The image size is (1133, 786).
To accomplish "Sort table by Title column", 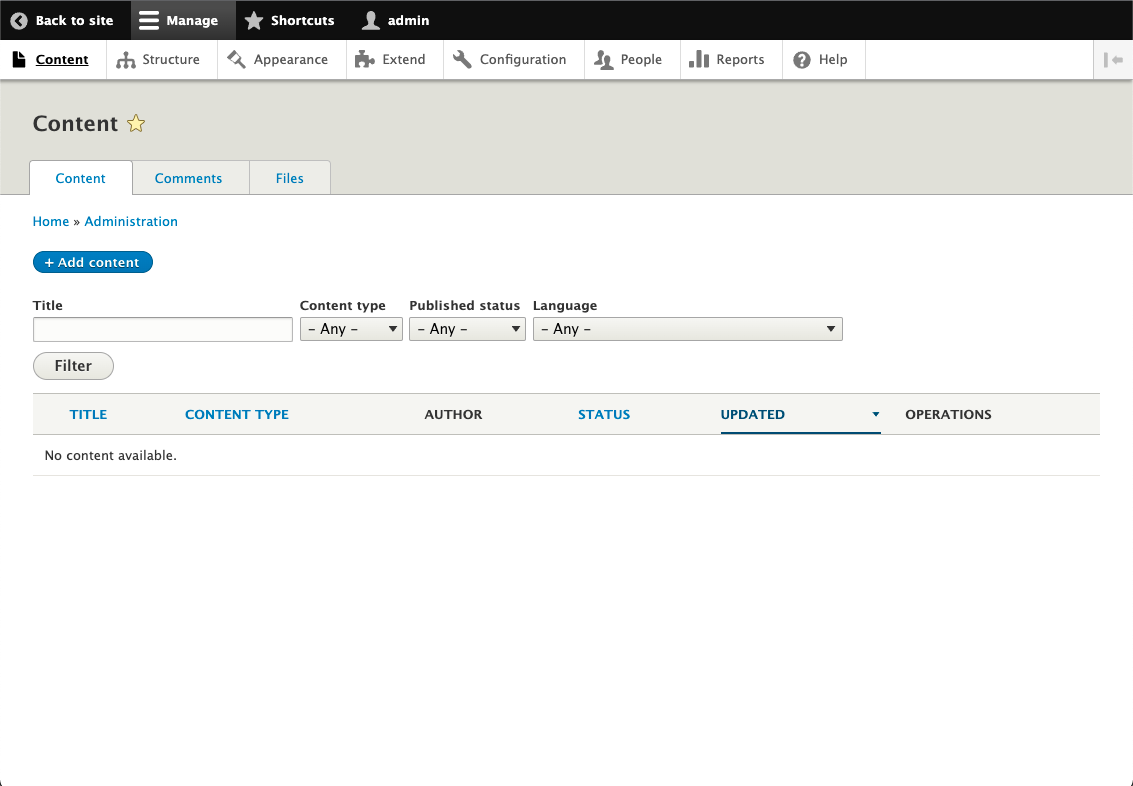I will tap(88, 415).
